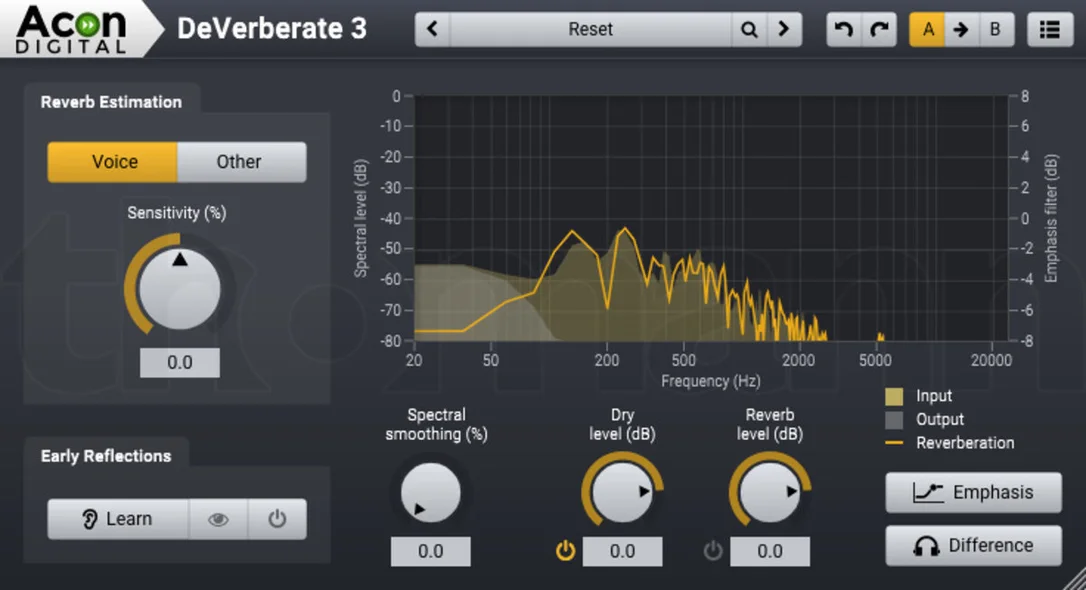Redo the last change
Screen dimensions: 1086x590
coord(879,29)
